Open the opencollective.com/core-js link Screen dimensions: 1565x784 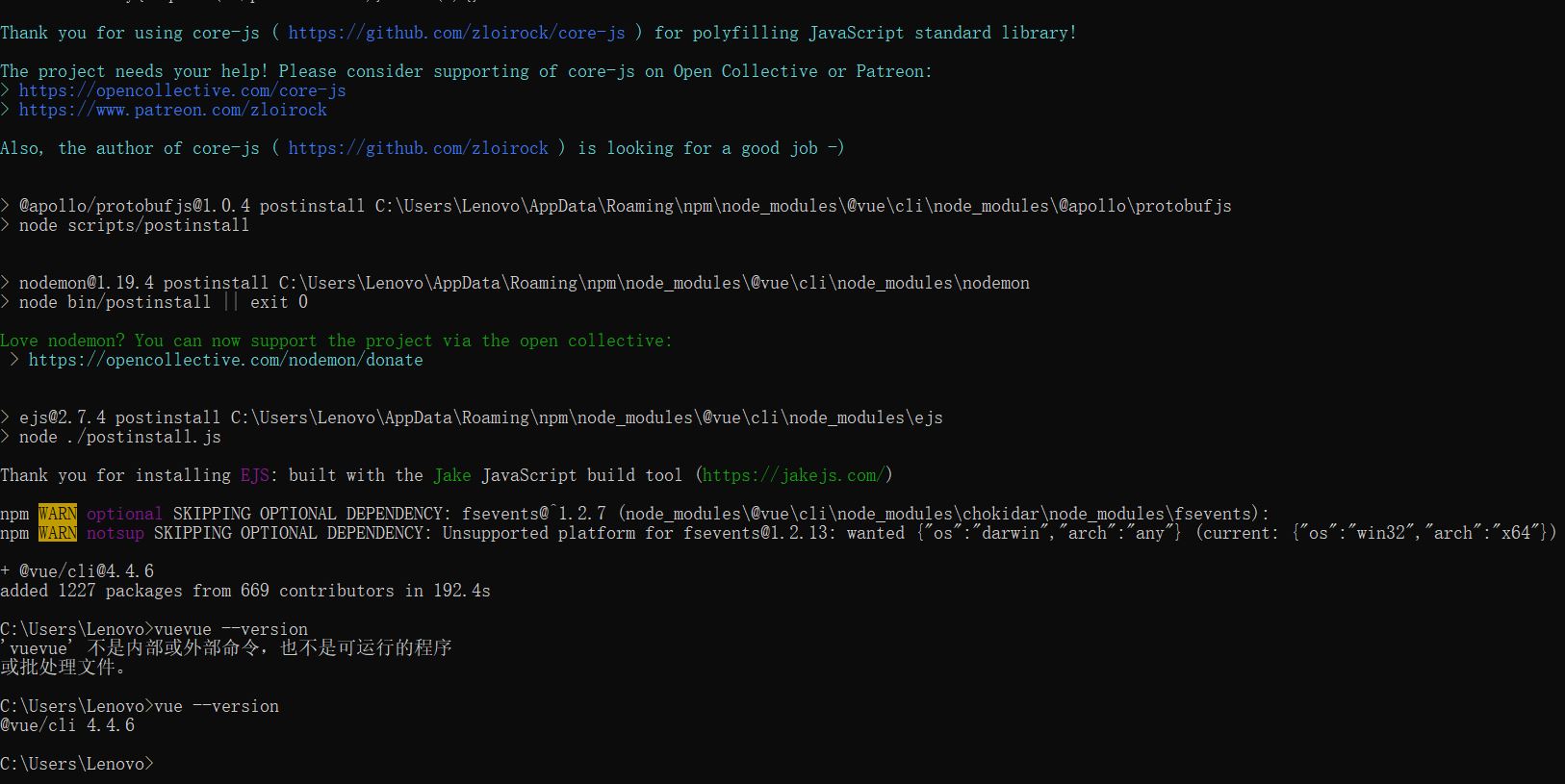point(182,90)
